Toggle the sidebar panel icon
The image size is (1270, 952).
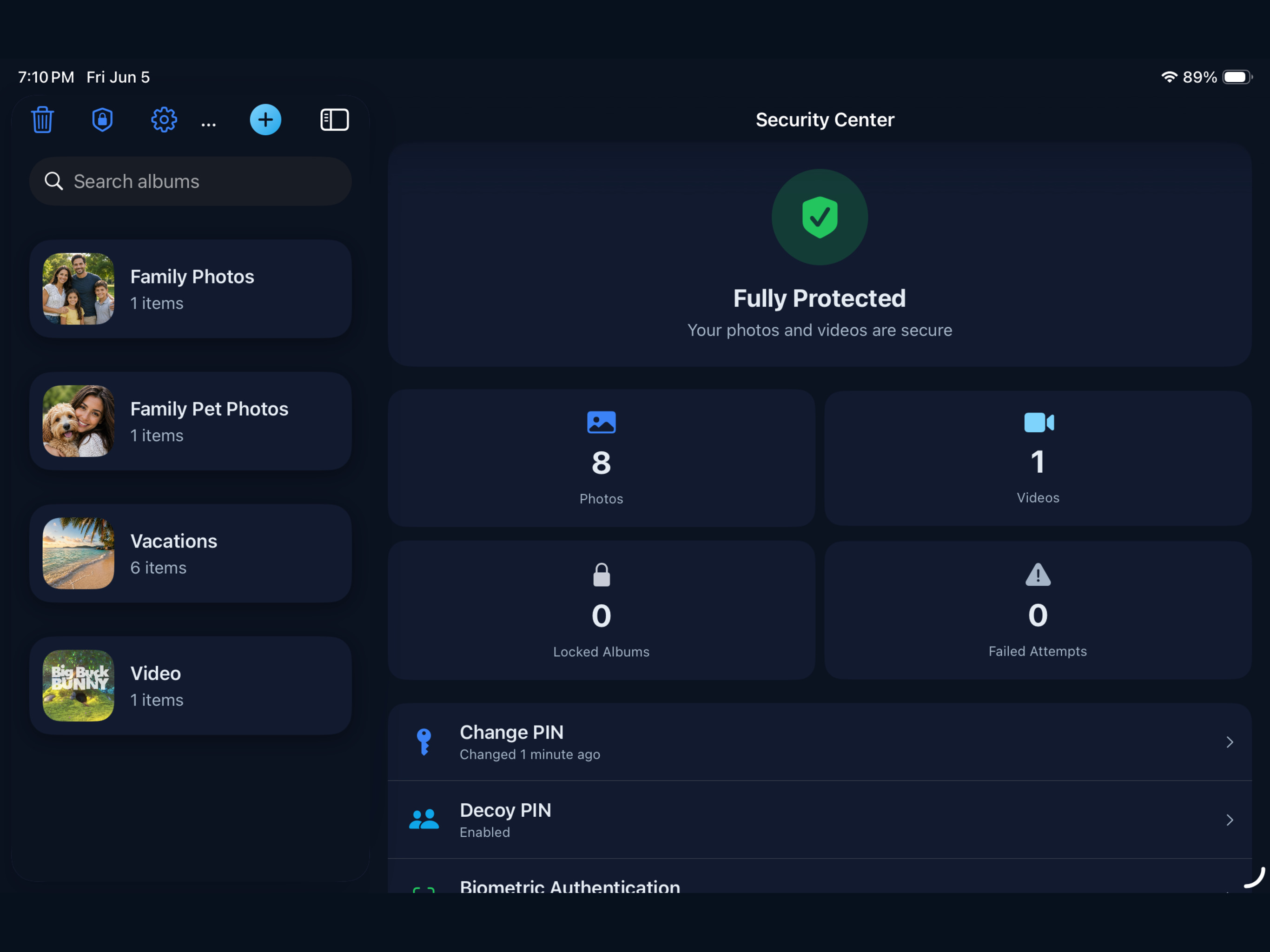click(x=334, y=119)
